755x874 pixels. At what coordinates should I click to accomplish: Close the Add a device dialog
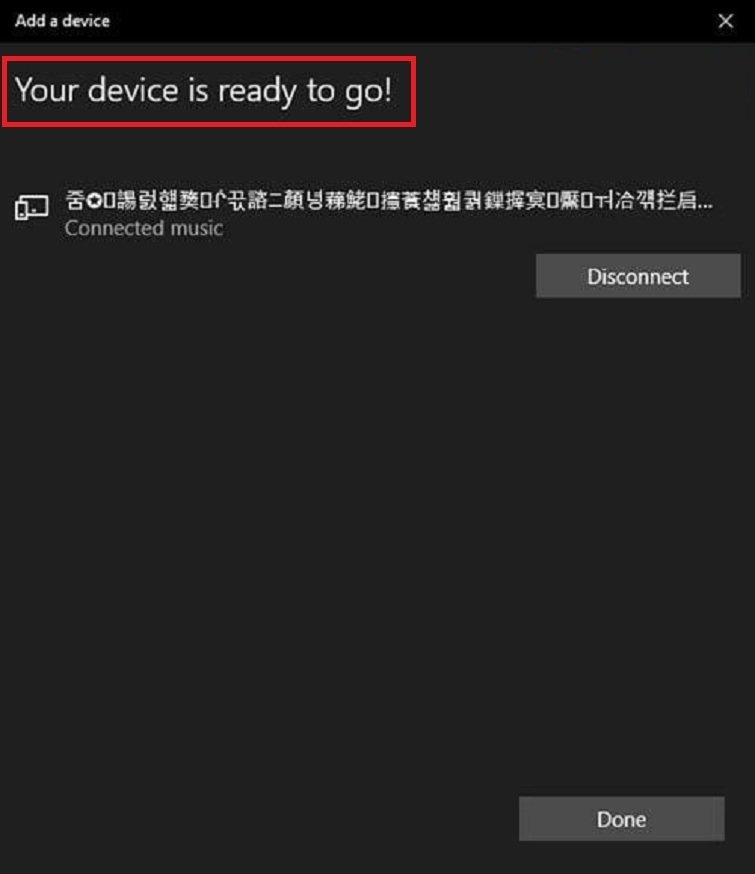point(725,21)
